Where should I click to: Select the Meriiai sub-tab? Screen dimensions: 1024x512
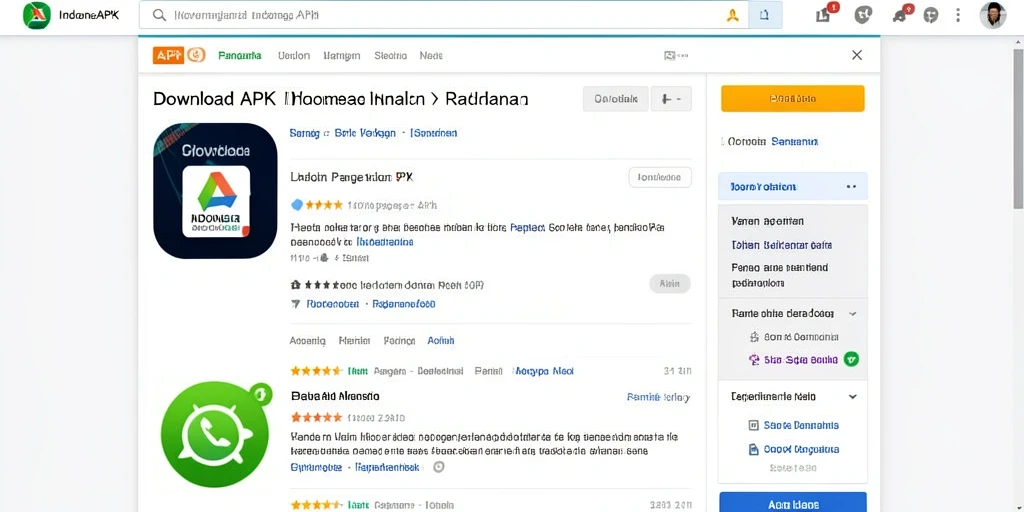355,340
